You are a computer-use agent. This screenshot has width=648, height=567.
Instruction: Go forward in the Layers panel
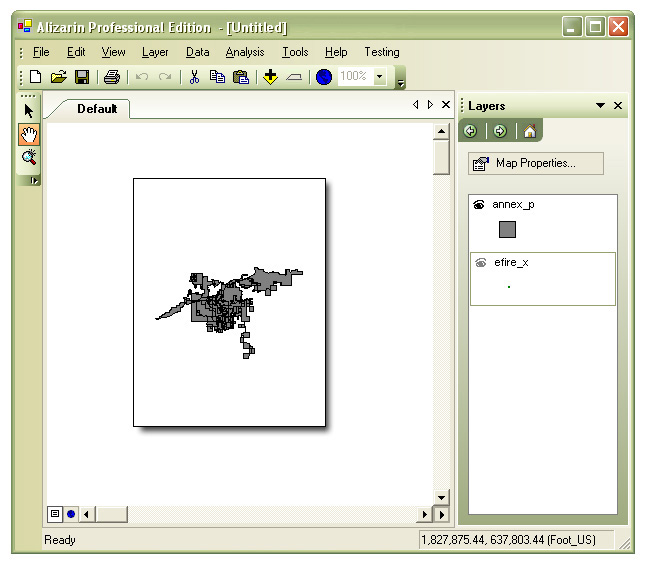coord(500,131)
